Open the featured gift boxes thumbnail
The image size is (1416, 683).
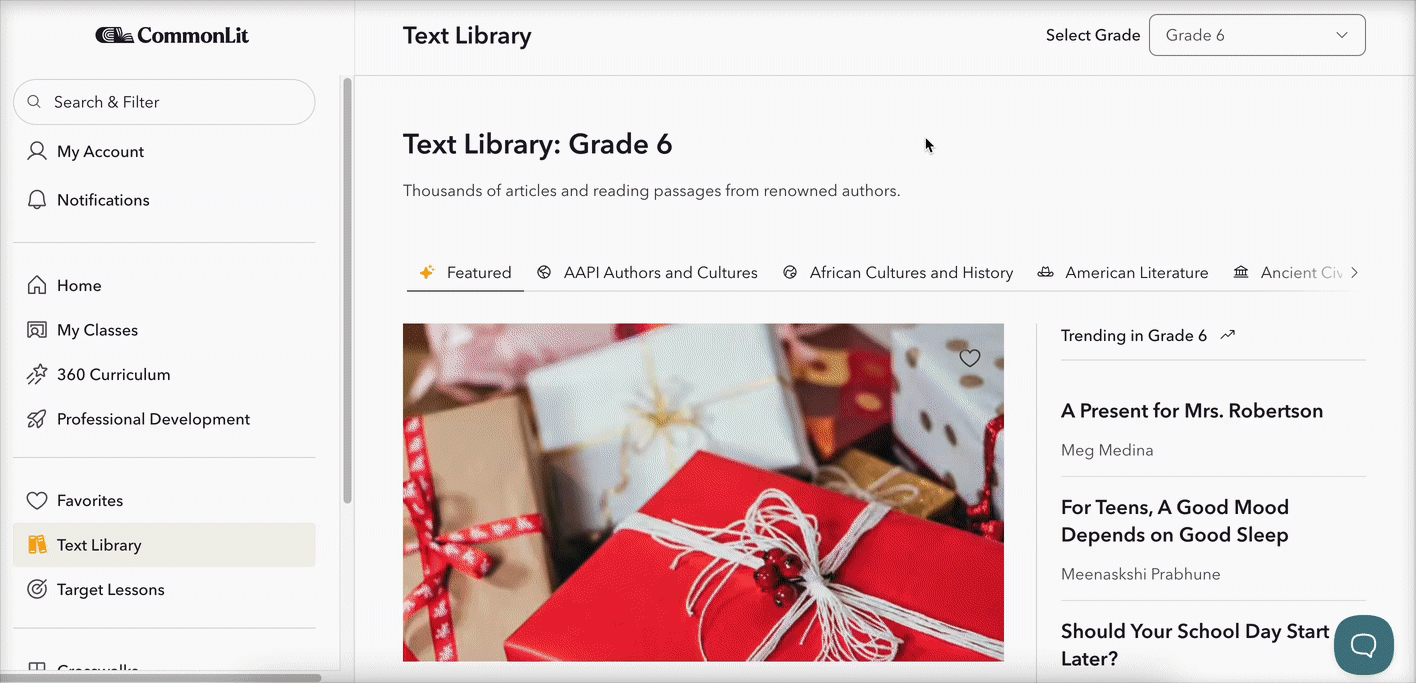click(x=703, y=492)
